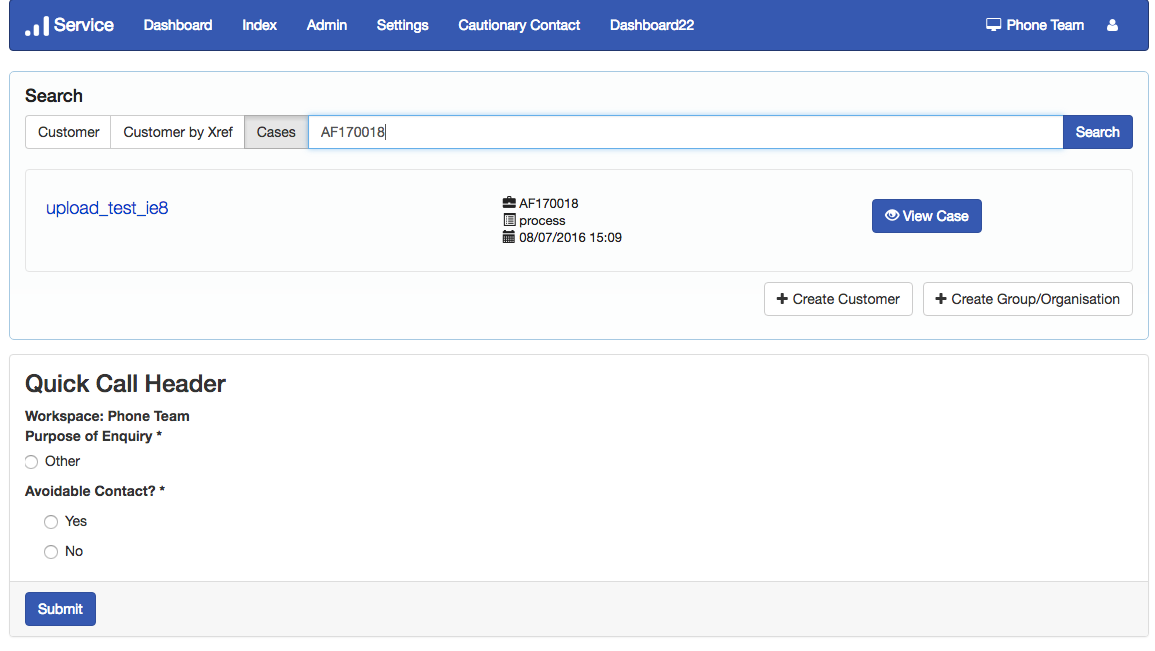Open the Dashboard menu item
This screenshot has width=1155, height=651.
pos(178,25)
